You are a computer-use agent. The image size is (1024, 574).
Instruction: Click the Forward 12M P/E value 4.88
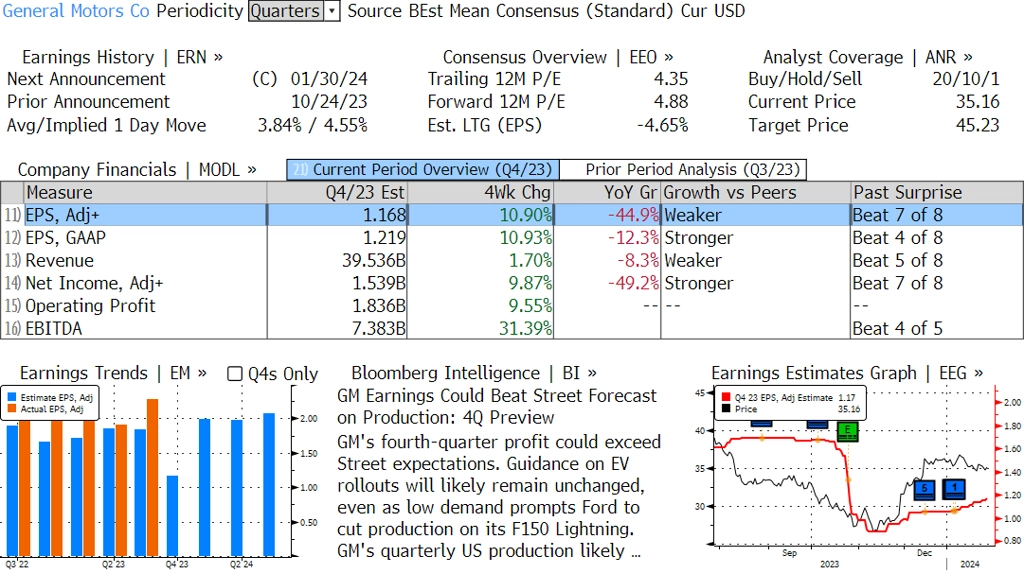(x=671, y=102)
